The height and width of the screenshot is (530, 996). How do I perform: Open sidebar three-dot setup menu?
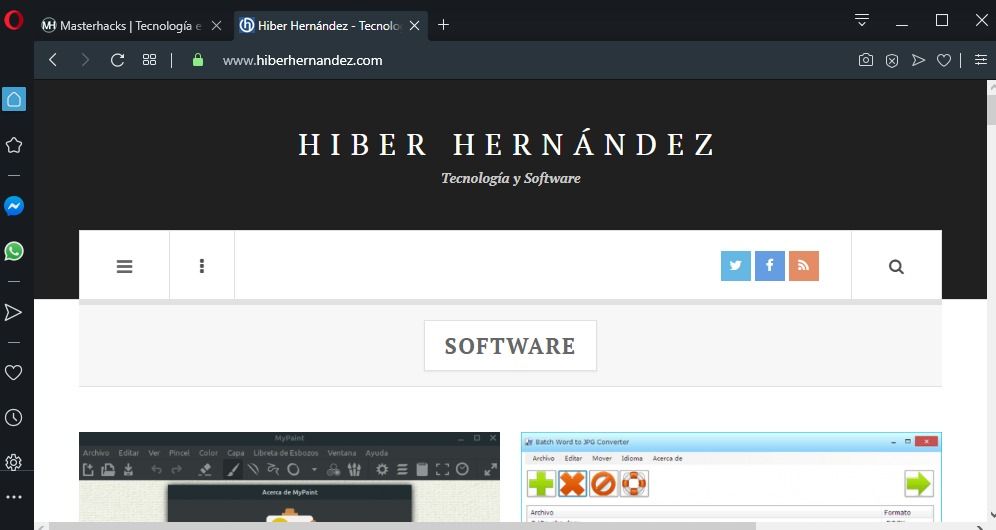click(14, 497)
